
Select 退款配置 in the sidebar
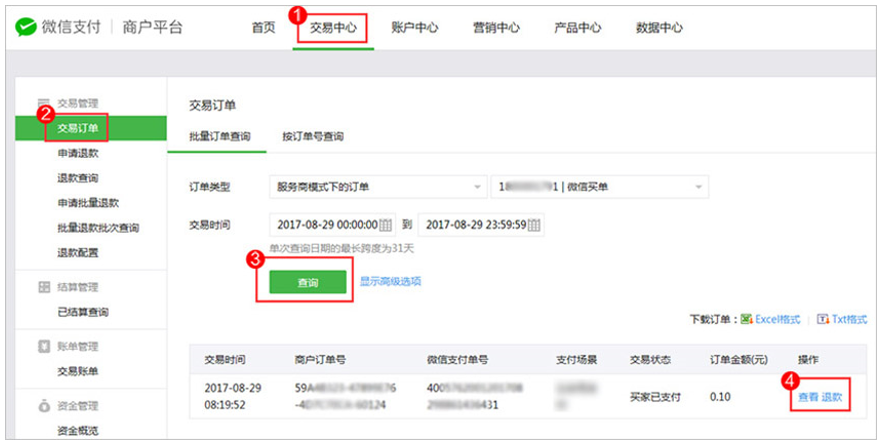[77, 253]
